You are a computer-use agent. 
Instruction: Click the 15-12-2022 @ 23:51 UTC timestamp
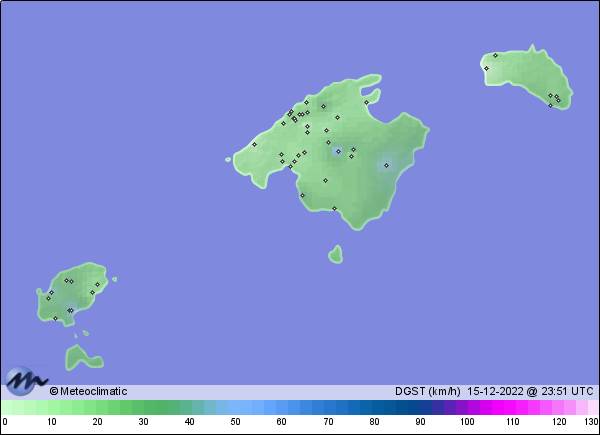click(x=530, y=391)
